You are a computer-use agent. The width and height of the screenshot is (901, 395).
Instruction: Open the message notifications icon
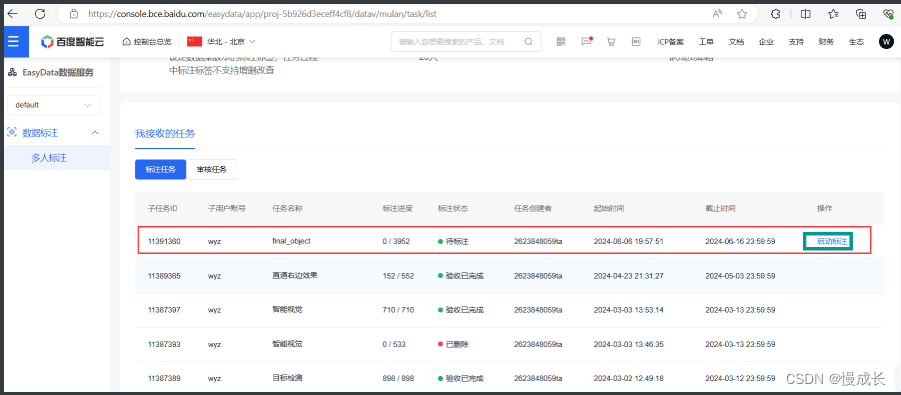(x=586, y=41)
